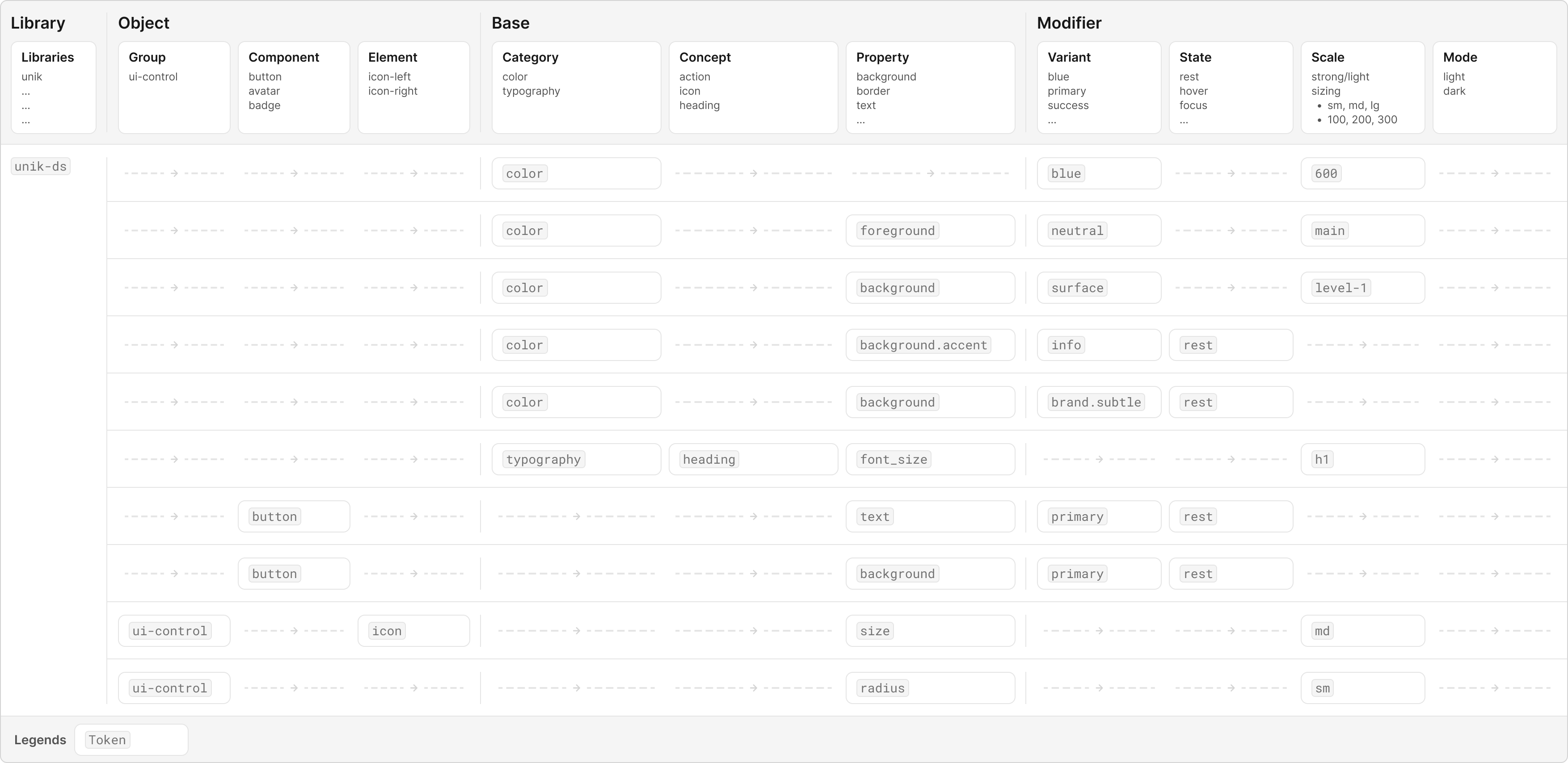Click the Scale column header card
This screenshot has height=763, width=1568.
click(1362, 87)
